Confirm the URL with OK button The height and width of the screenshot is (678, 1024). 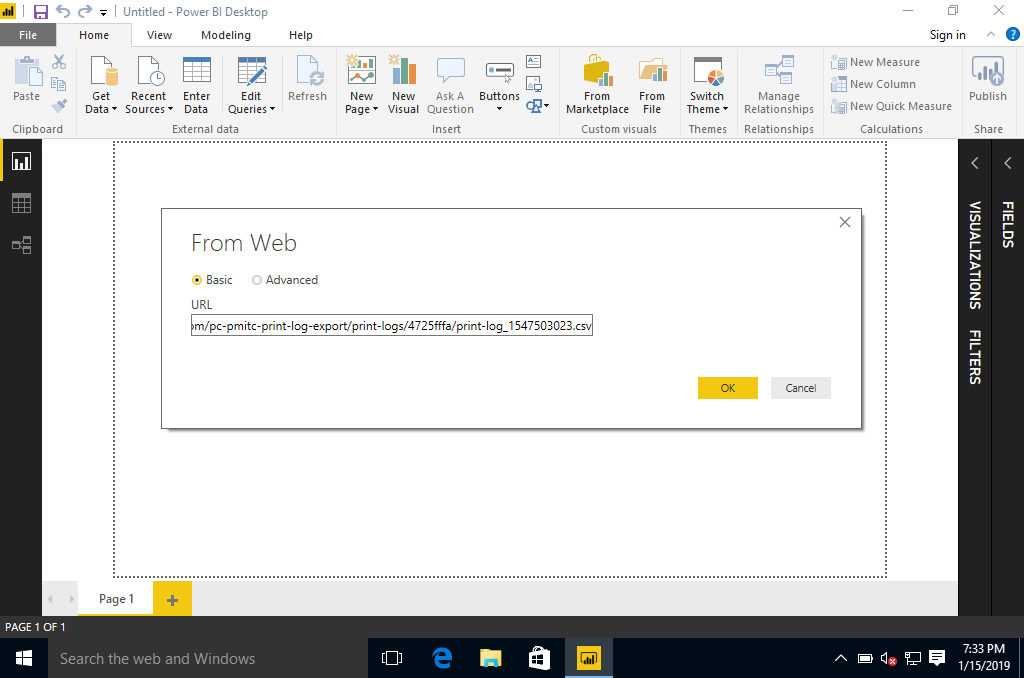click(727, 388)
